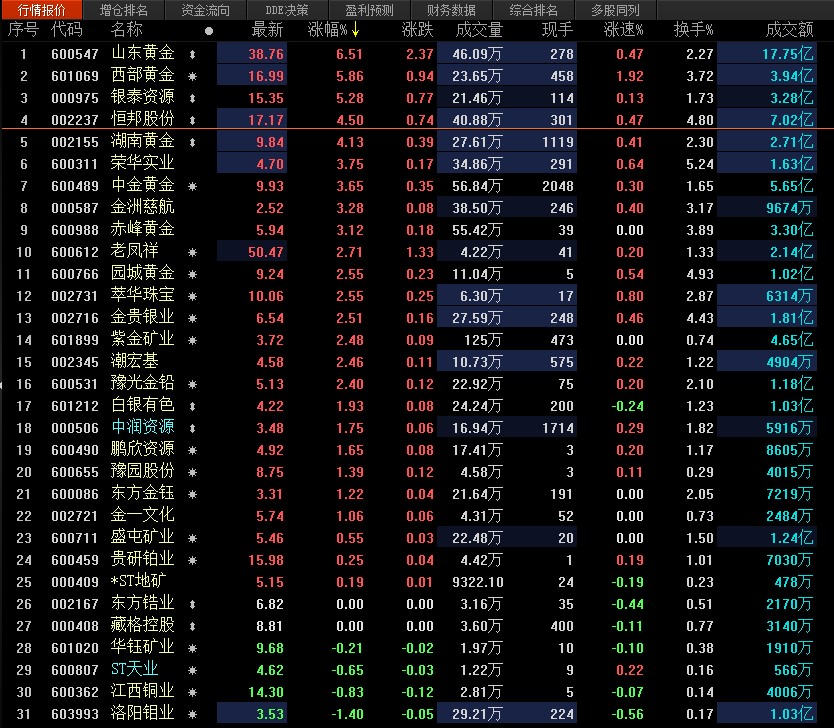Click the star marker beside 江西铜业
The width and height of the screenshot is (834, 728).
(x=193, y=692)
